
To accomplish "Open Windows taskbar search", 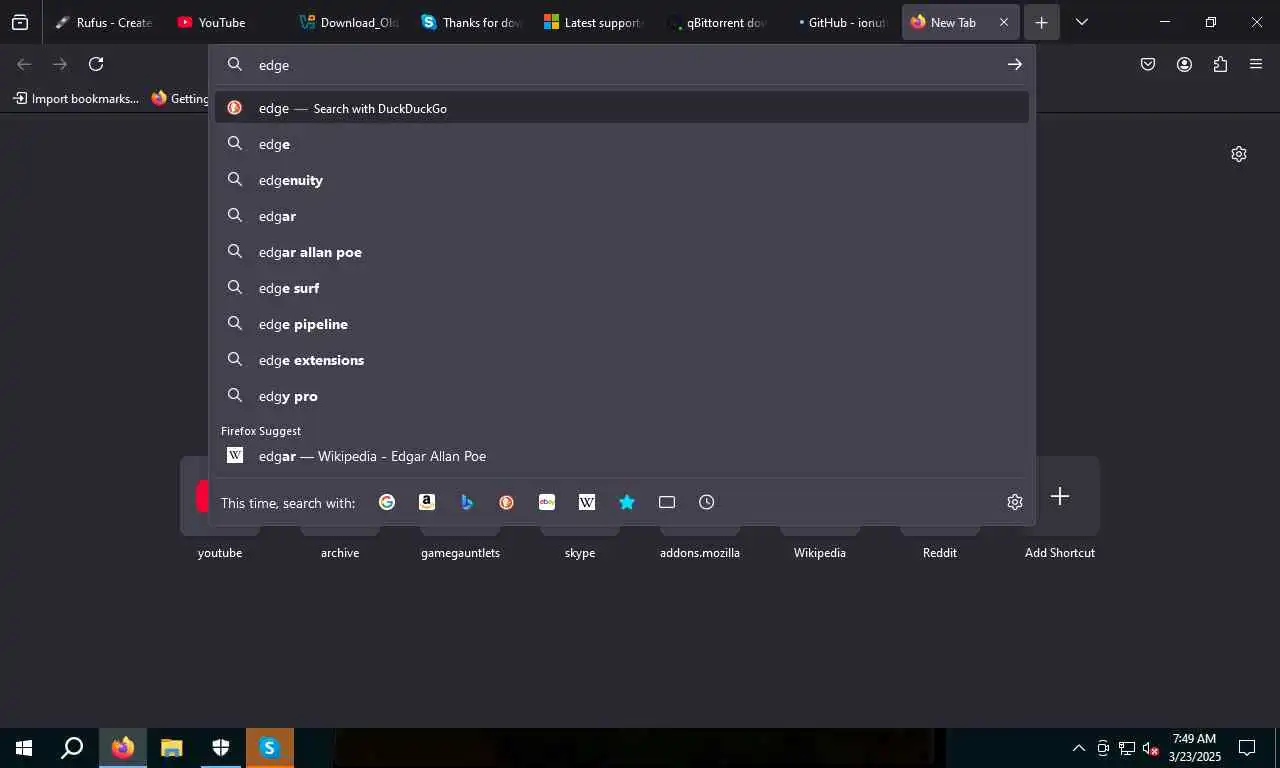I will tap(72, 748).
